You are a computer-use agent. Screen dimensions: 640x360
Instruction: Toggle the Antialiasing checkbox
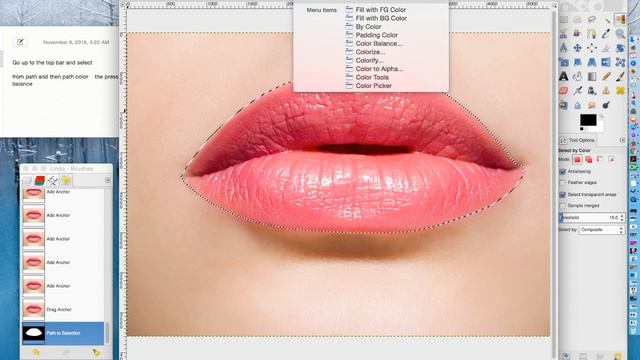pos(562,171)
